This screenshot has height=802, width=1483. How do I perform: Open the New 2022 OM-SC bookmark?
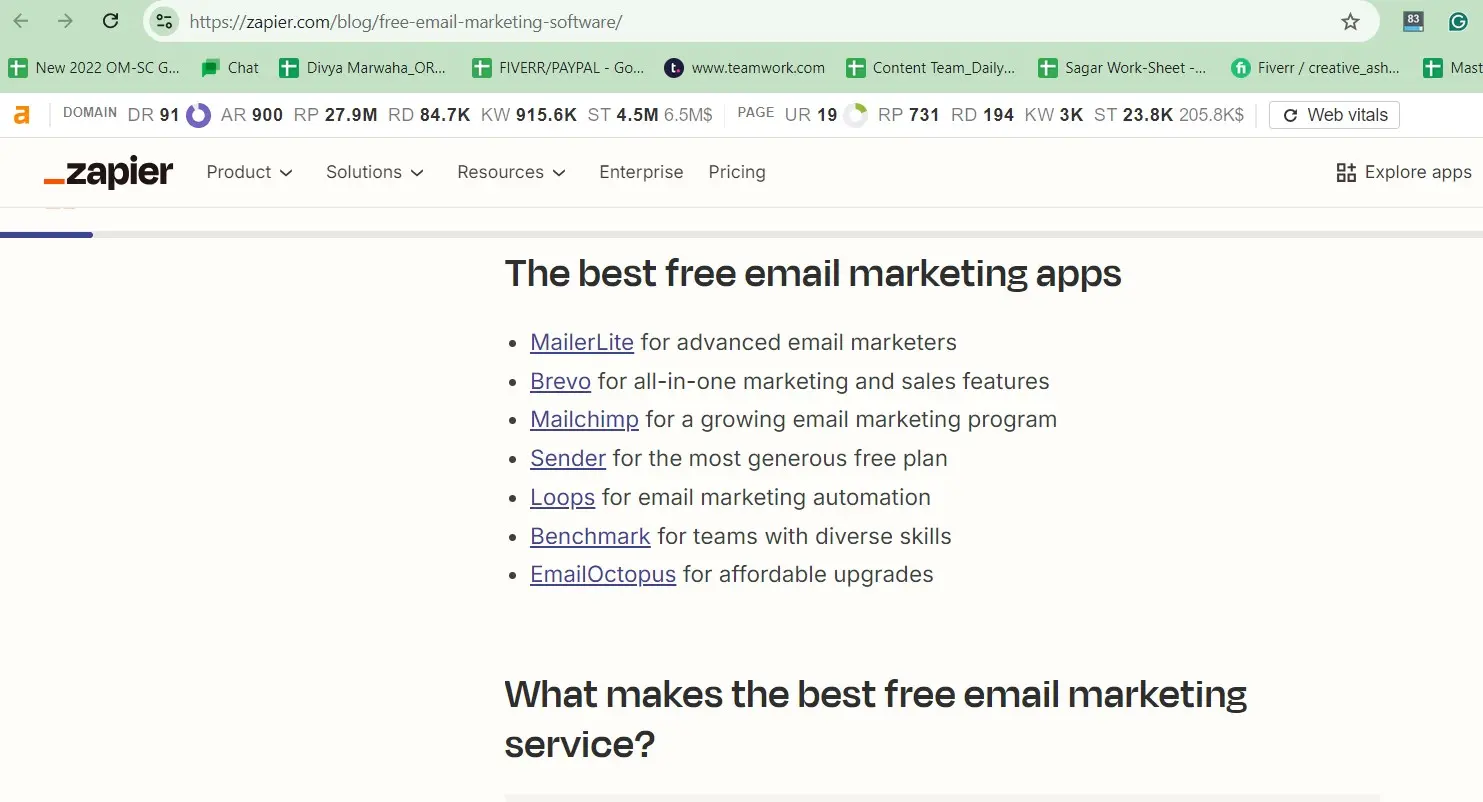point(94,68)
